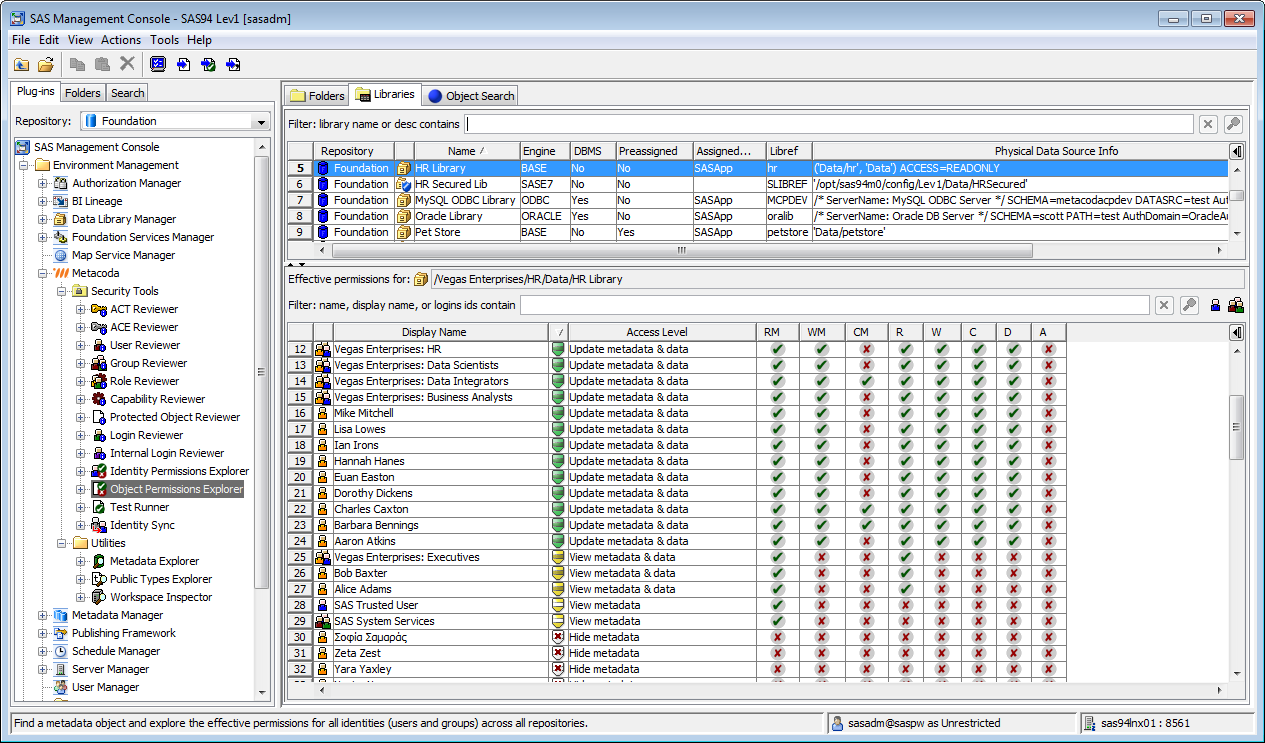Switch to the right panel Folders tab
1265x743 pixels.
[316, 96]
